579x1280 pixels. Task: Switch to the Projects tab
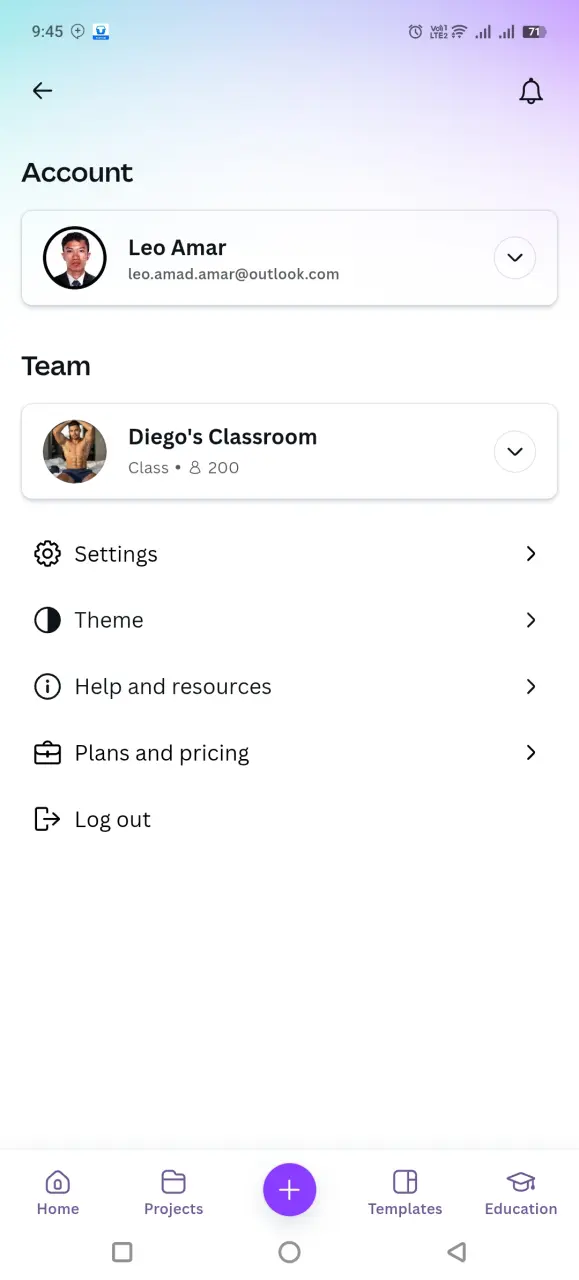coord(173,1192)
